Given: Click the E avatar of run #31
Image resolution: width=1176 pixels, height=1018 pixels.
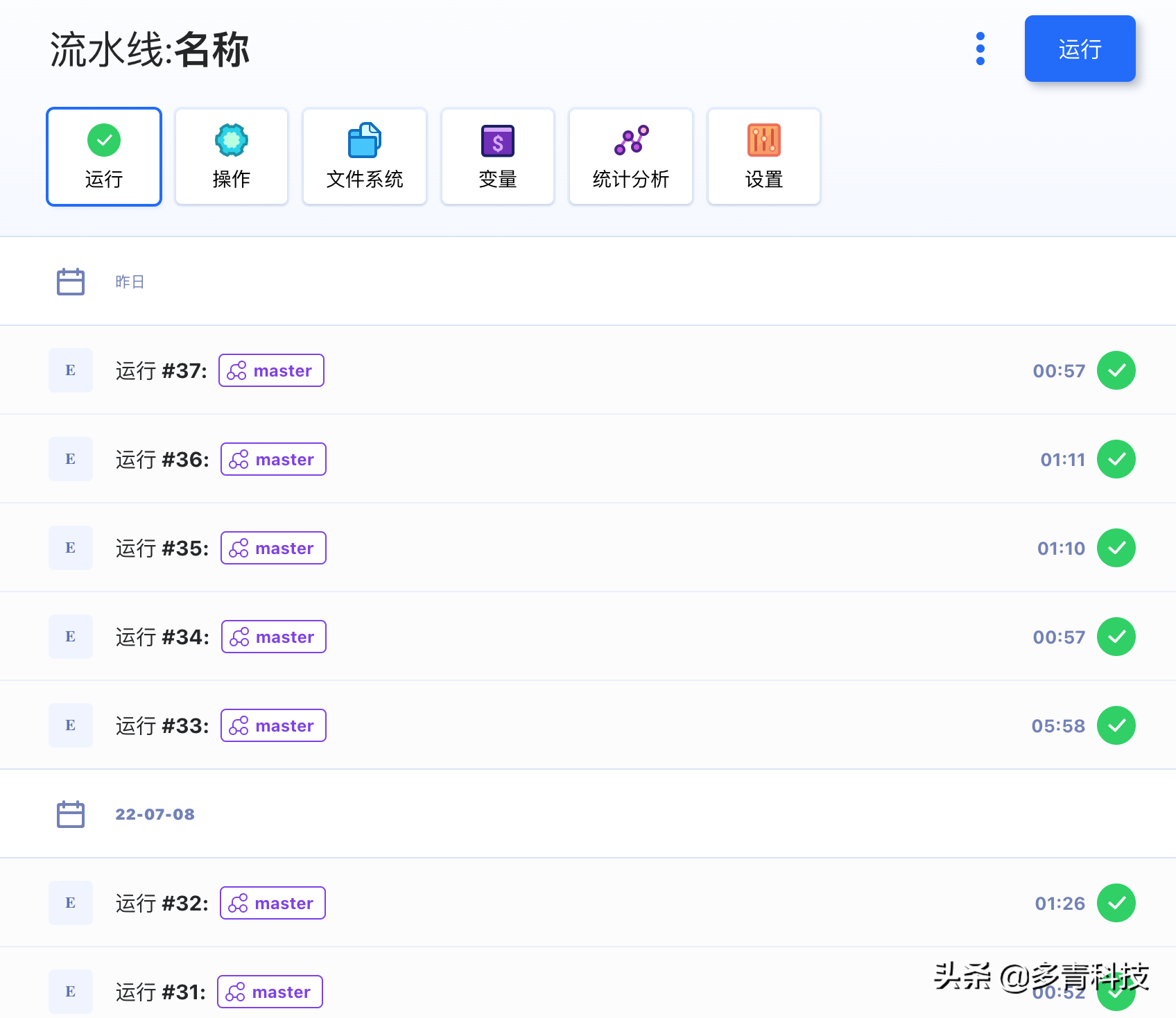Looking at the screenshot, I should pos(71,992).
